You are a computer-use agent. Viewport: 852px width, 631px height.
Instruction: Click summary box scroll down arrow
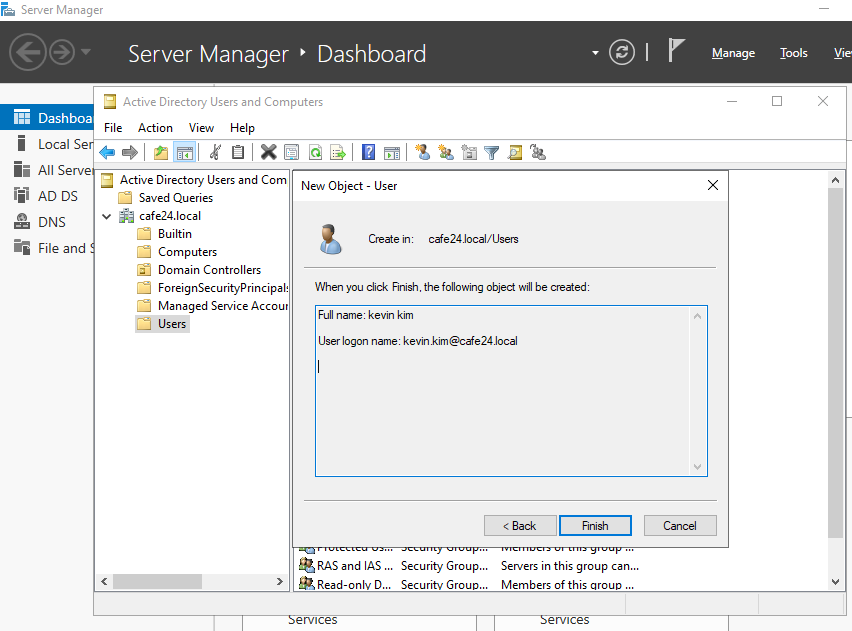coord(698,467)
